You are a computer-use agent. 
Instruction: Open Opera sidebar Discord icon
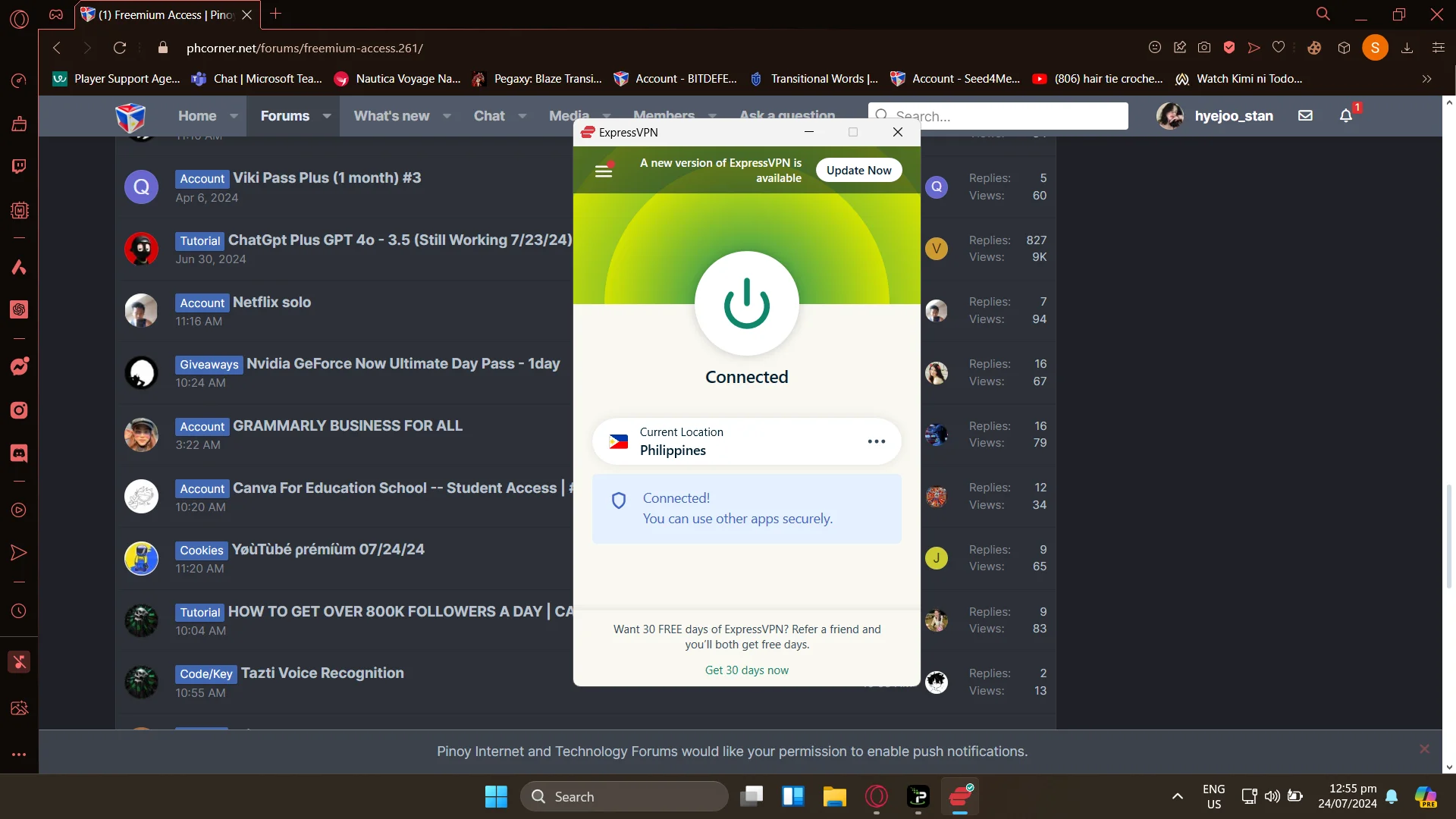(x=19, y=453)
